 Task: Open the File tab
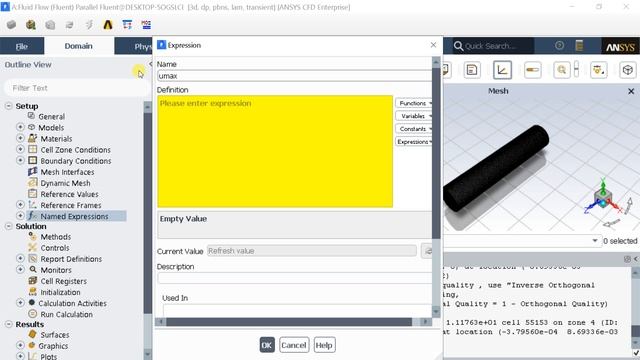pyautogui.click(x=22, y=46)
